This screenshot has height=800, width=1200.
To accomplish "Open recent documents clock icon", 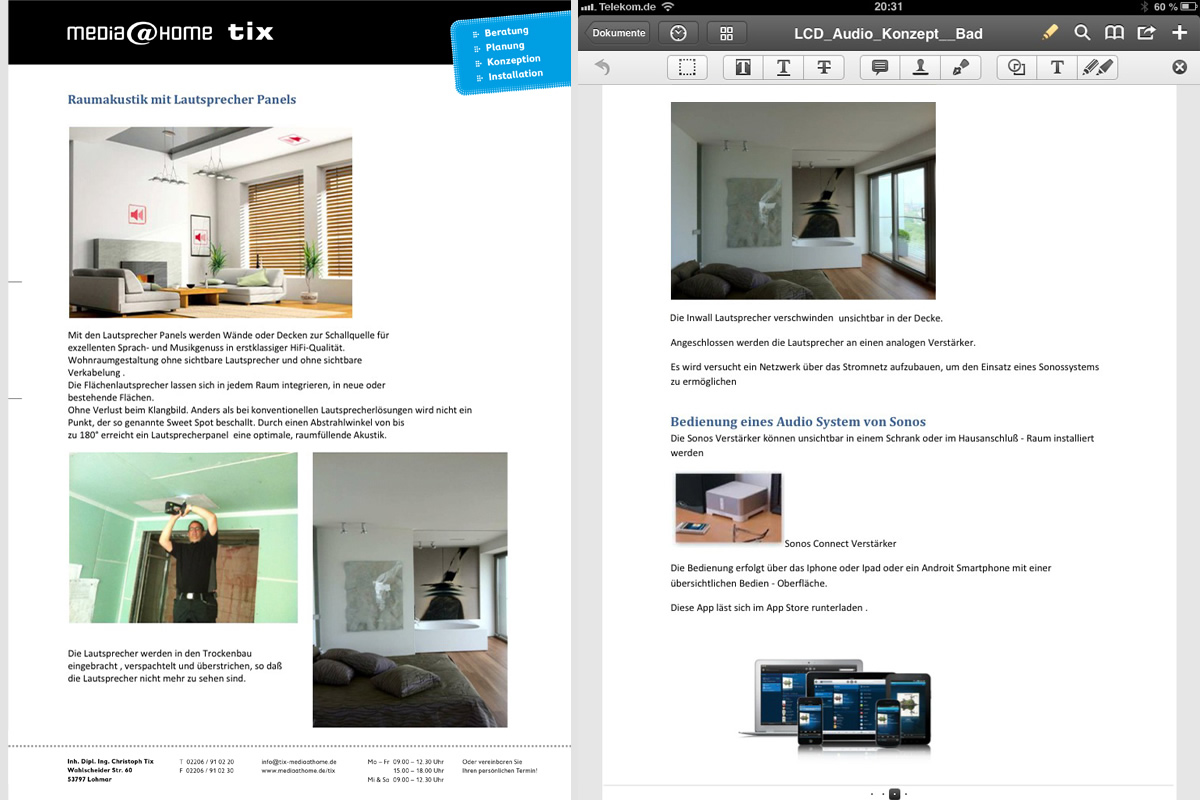I will pyautogui.click(x=678, y=33).
